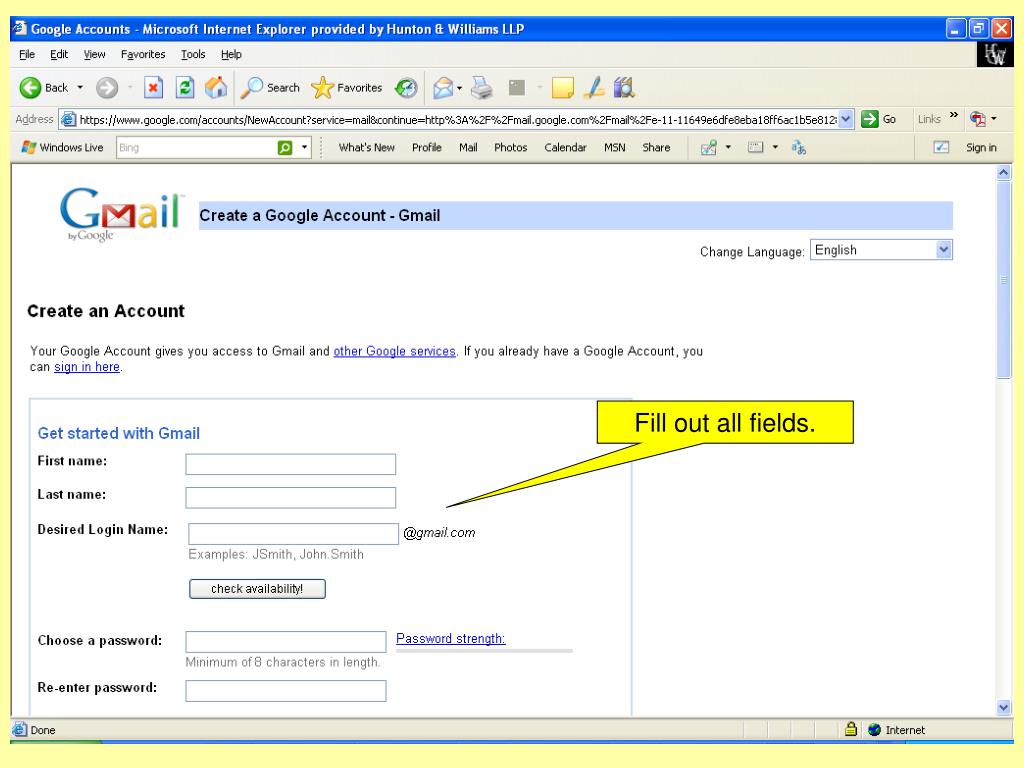The image size is (1024, 768).
Task: Go to the Home page icon
Action: coord(216,88)
